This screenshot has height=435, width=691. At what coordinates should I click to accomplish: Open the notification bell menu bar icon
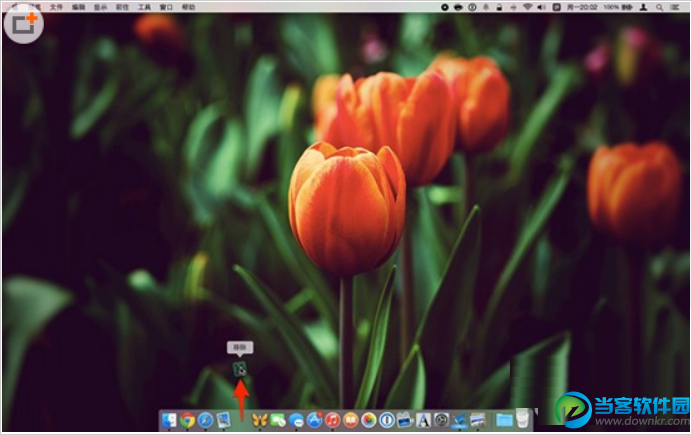coord(486,7)
